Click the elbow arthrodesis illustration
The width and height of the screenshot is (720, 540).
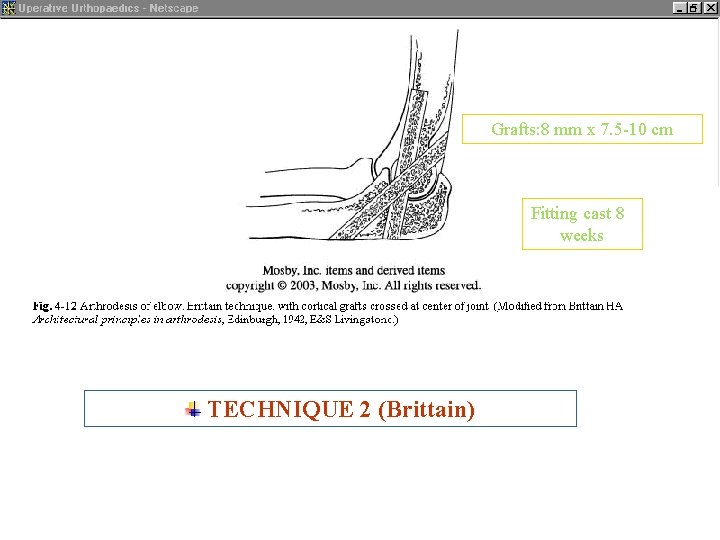[x=352, y=135]
